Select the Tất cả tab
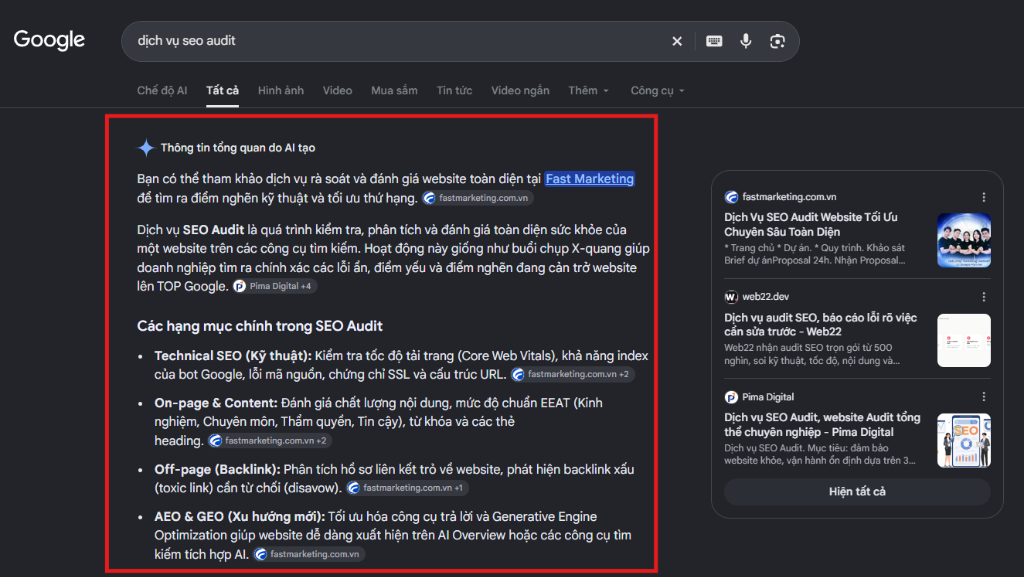The width and height of the screenshot is (1024, 577). [x=222, y=91]
